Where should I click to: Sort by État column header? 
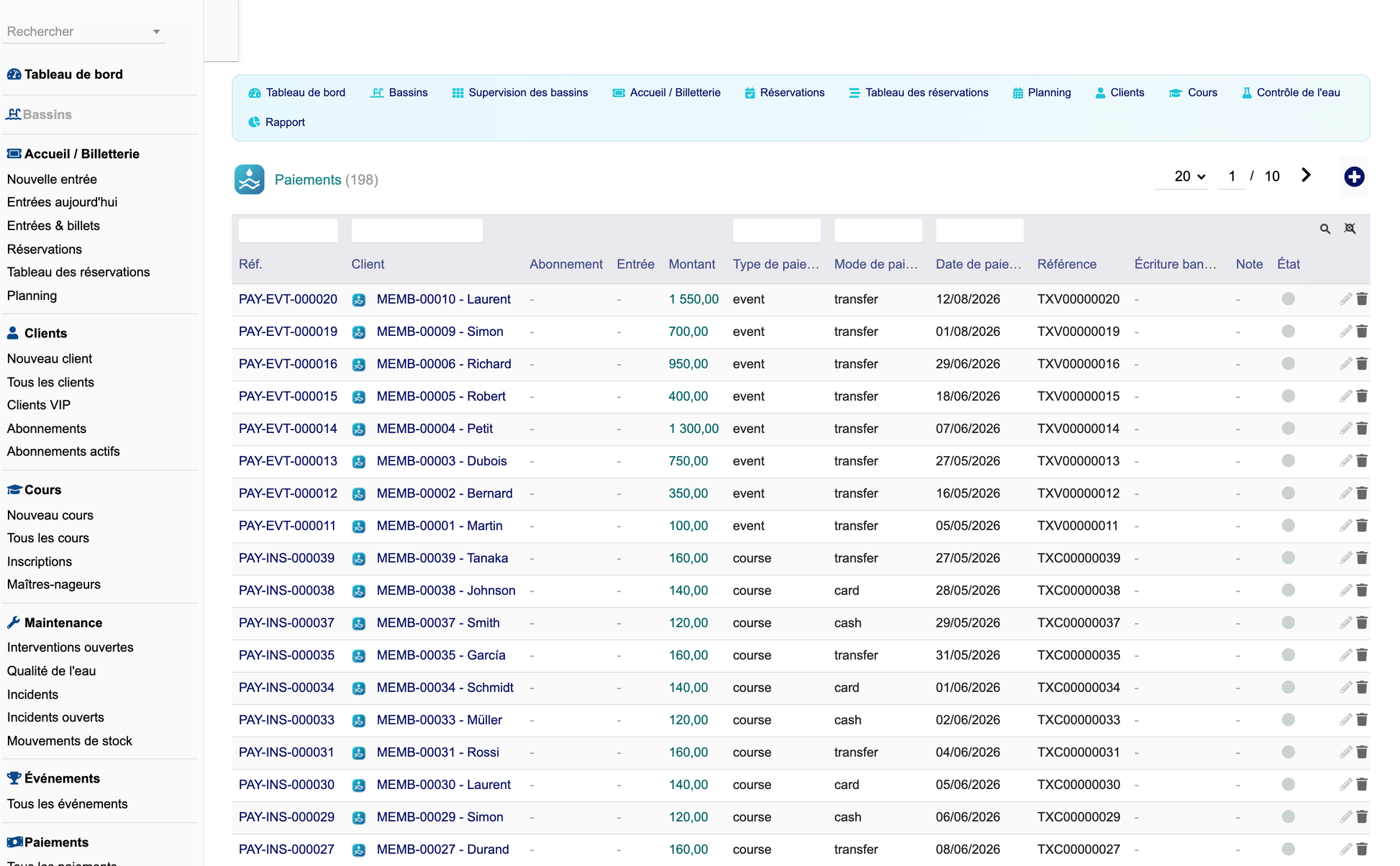tap(1288, 264)
